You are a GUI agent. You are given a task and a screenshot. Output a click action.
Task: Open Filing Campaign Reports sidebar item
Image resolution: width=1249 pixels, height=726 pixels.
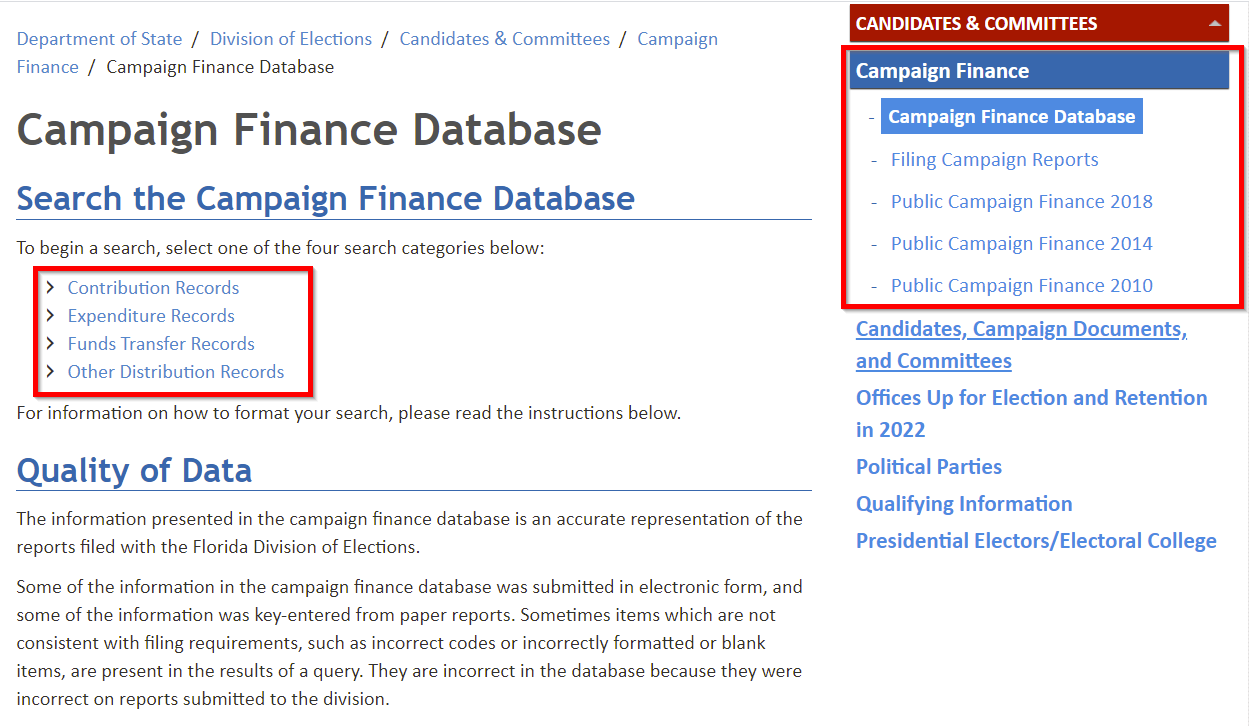[994, 160]
